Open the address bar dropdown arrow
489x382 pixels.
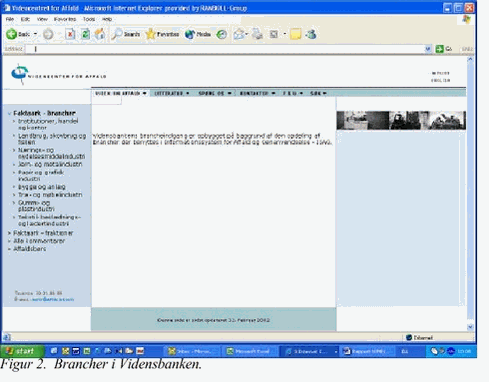[x=428, y=49]
